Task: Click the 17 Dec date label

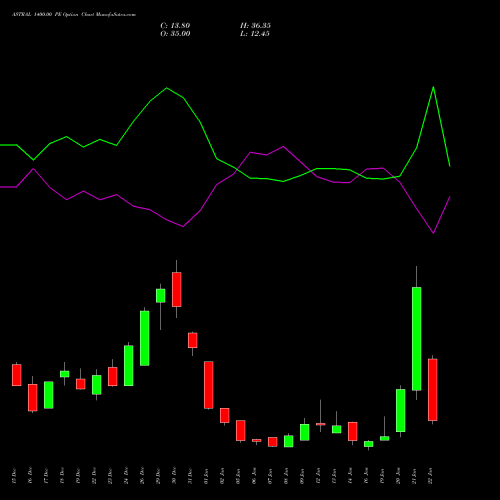Action: (x=46, y=476)
